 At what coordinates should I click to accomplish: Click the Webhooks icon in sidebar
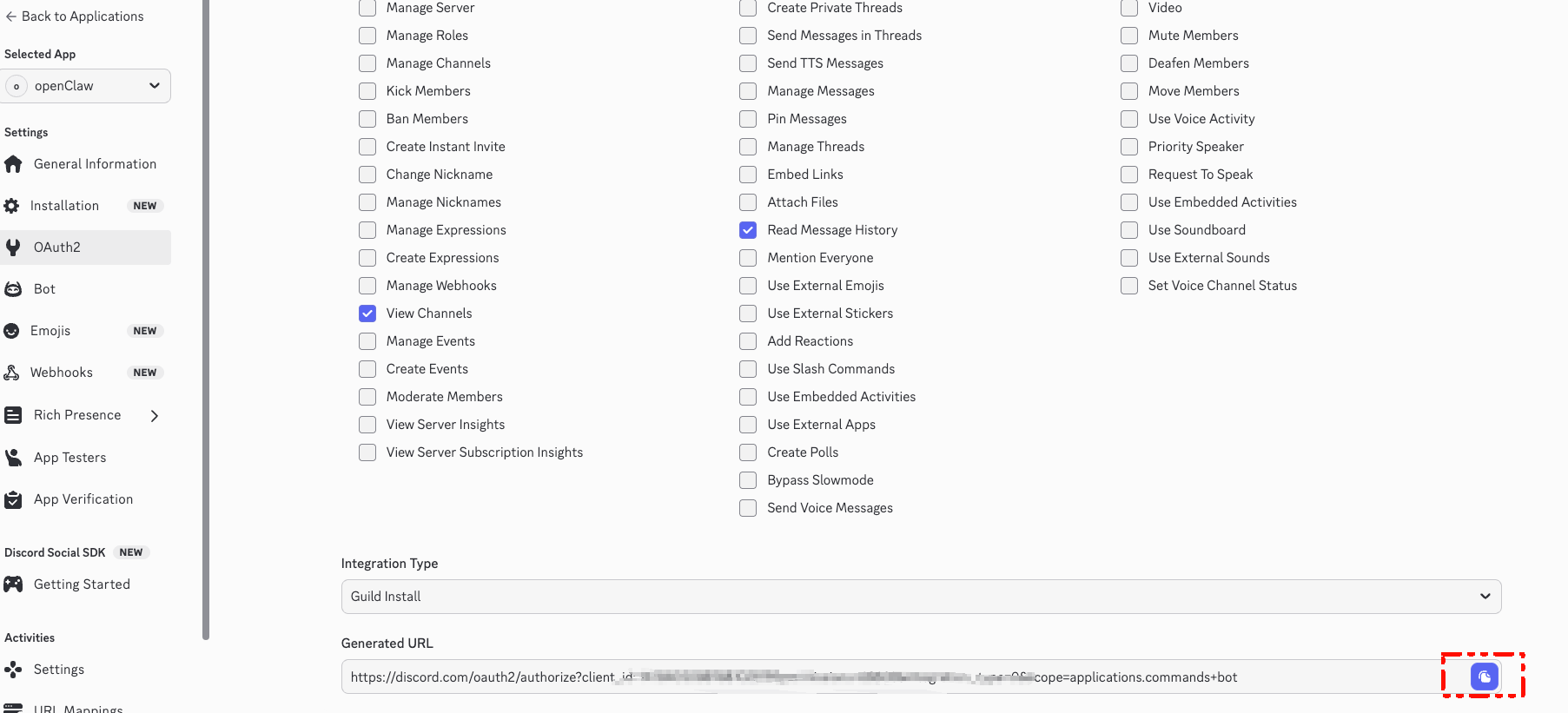11,373
